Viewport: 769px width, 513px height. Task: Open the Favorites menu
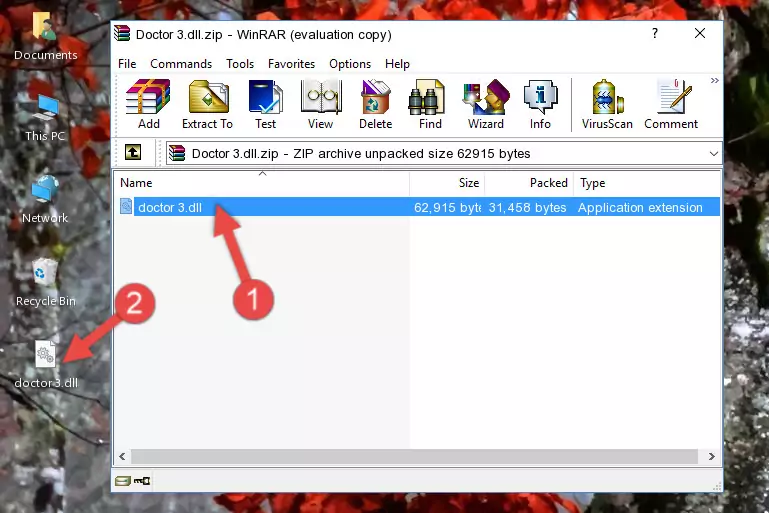[x=291, y=64]
